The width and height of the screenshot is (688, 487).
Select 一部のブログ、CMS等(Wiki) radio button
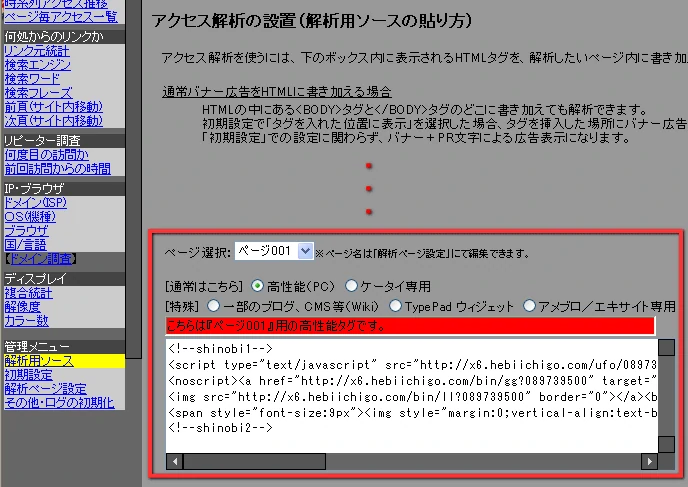pos(214,306)
